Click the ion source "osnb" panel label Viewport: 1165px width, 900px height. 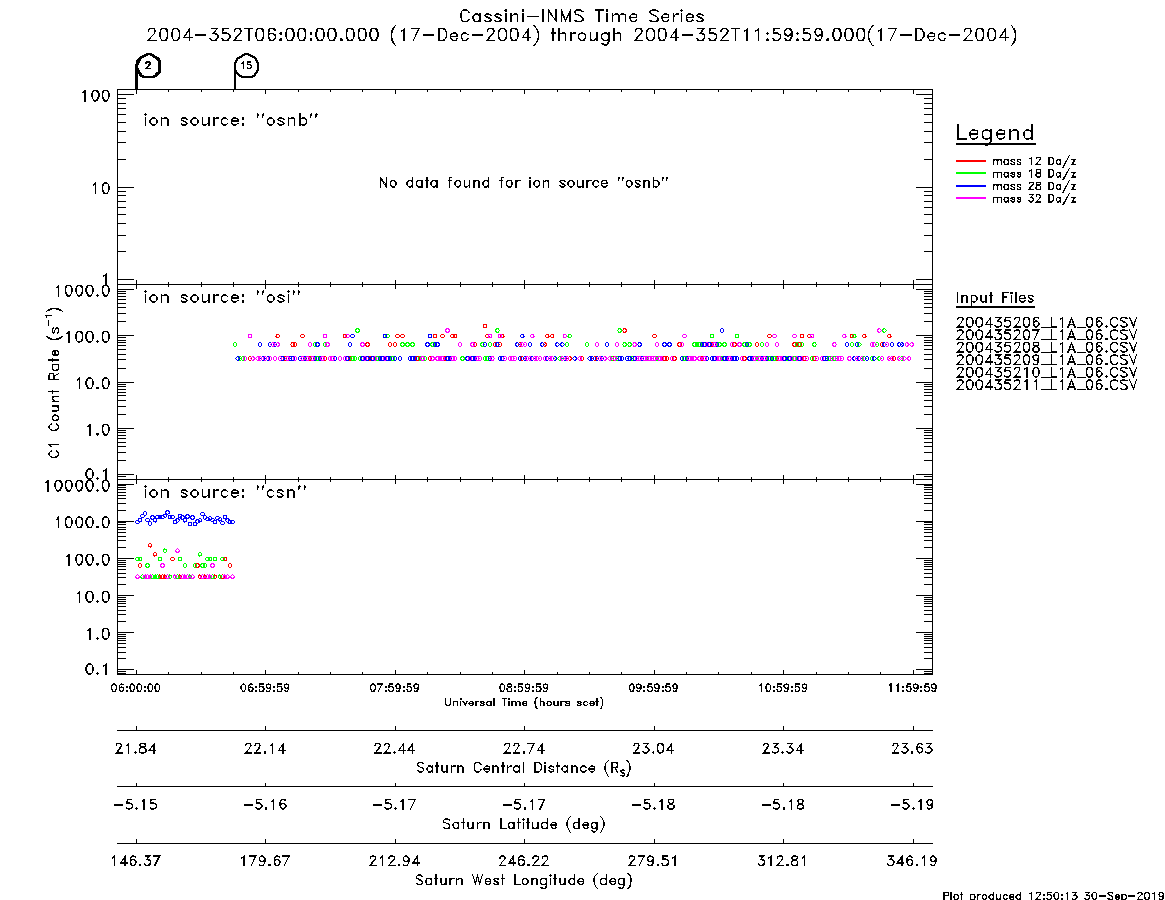click(231, 120)
